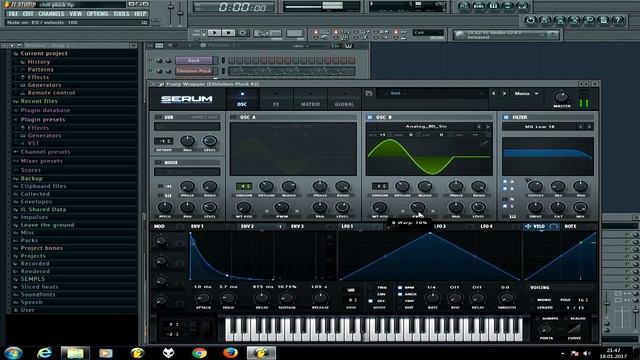Open the FILE menu in FL Studio

(x=13, y=13)
